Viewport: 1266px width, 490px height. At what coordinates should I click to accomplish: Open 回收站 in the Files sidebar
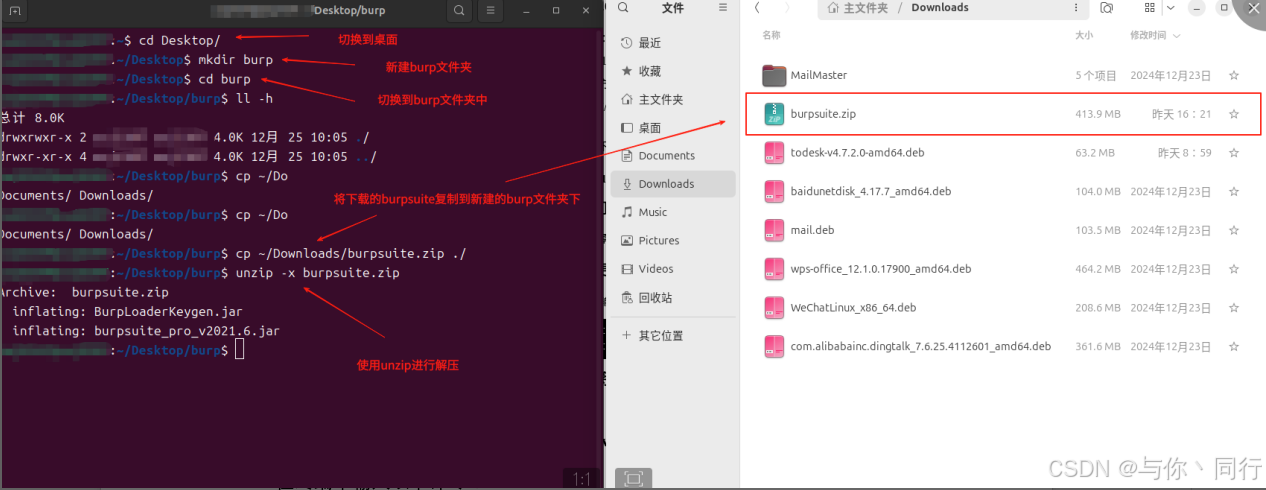point(673,298)
